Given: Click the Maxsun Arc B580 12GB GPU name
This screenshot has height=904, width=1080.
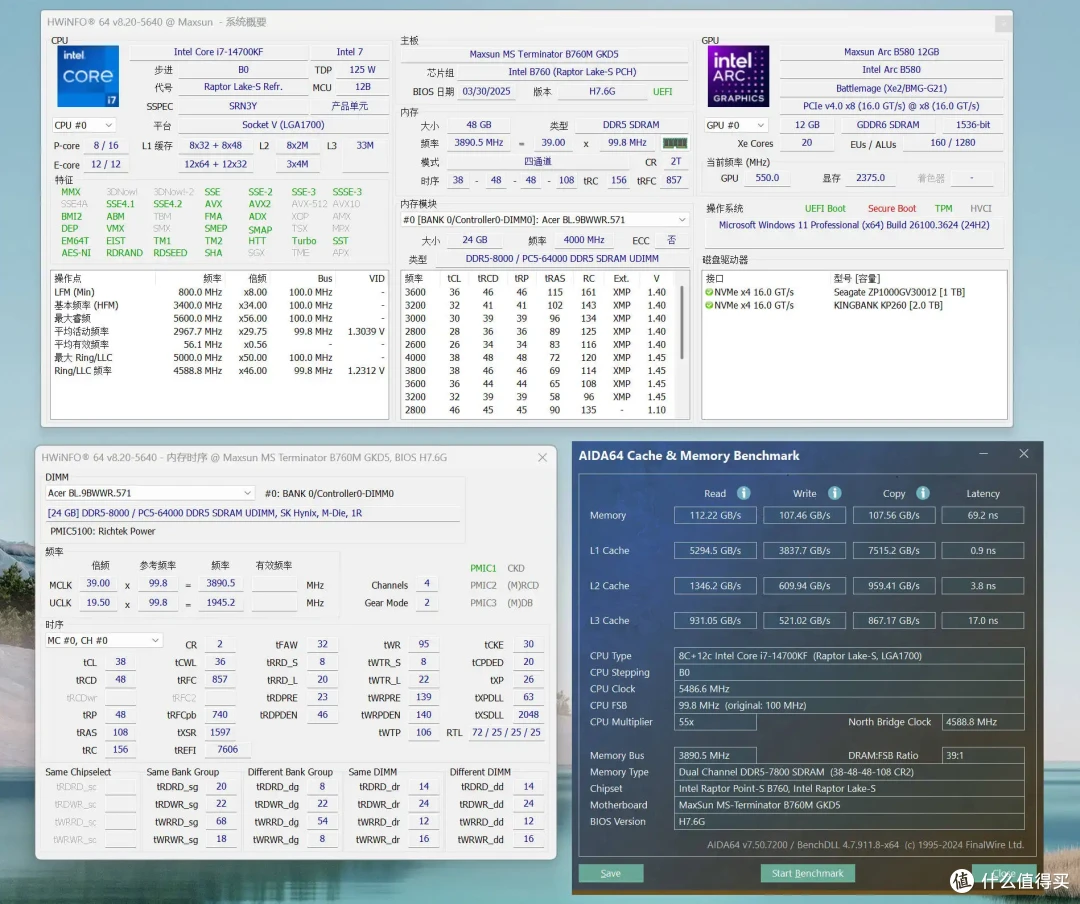Looking at the screenshot, I should click(891, 52).
